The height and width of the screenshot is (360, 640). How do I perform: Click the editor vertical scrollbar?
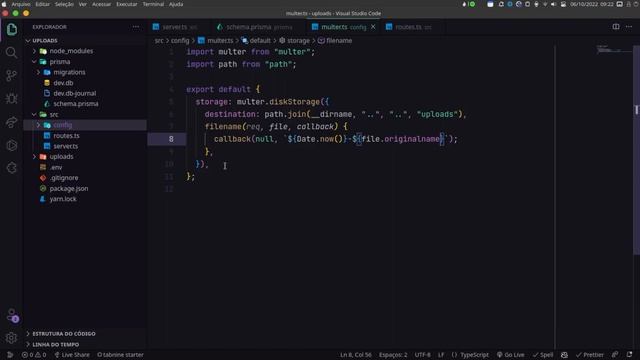point(636,151)
